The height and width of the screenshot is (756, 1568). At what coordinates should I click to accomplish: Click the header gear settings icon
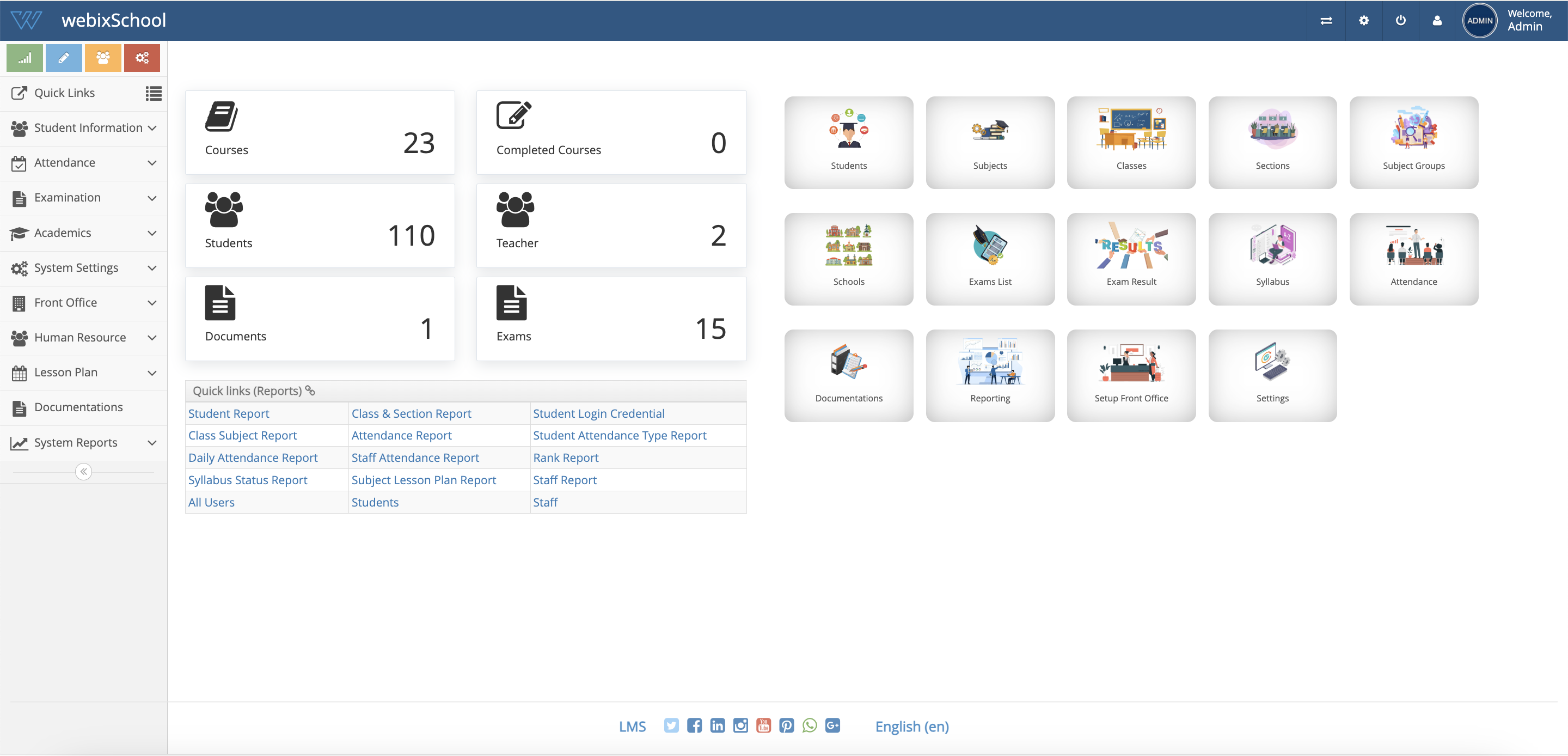[x=1363, y=20]
